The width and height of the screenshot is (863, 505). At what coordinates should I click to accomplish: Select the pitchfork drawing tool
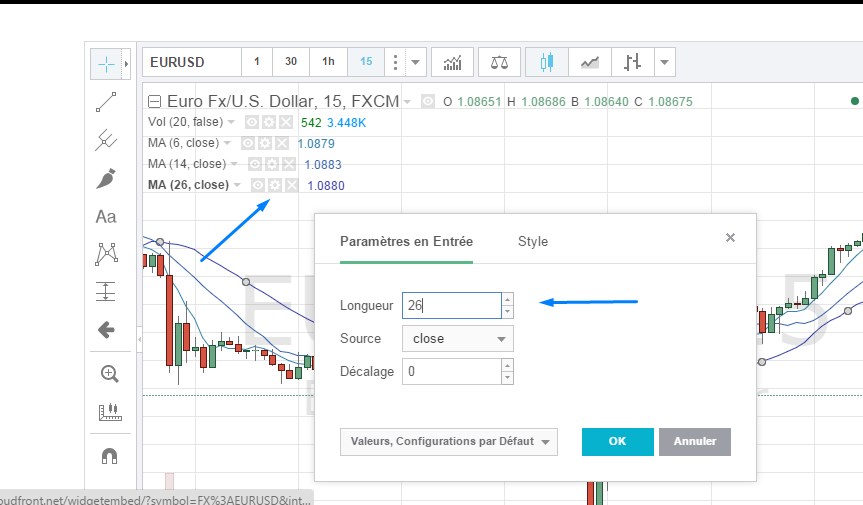pos(106,140)
